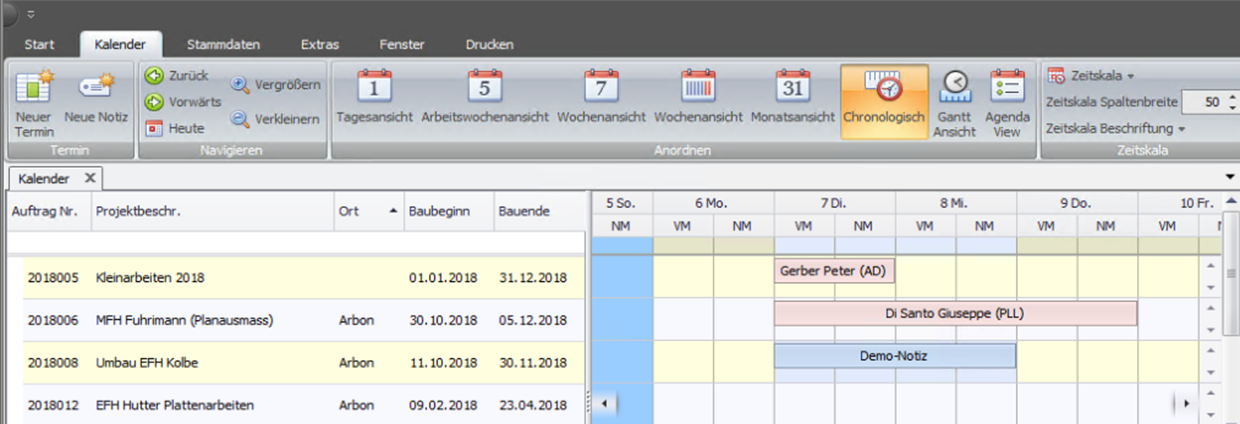Click the down arrow in Umbau EFH Kolbe row

click(x=1210, y=372)
